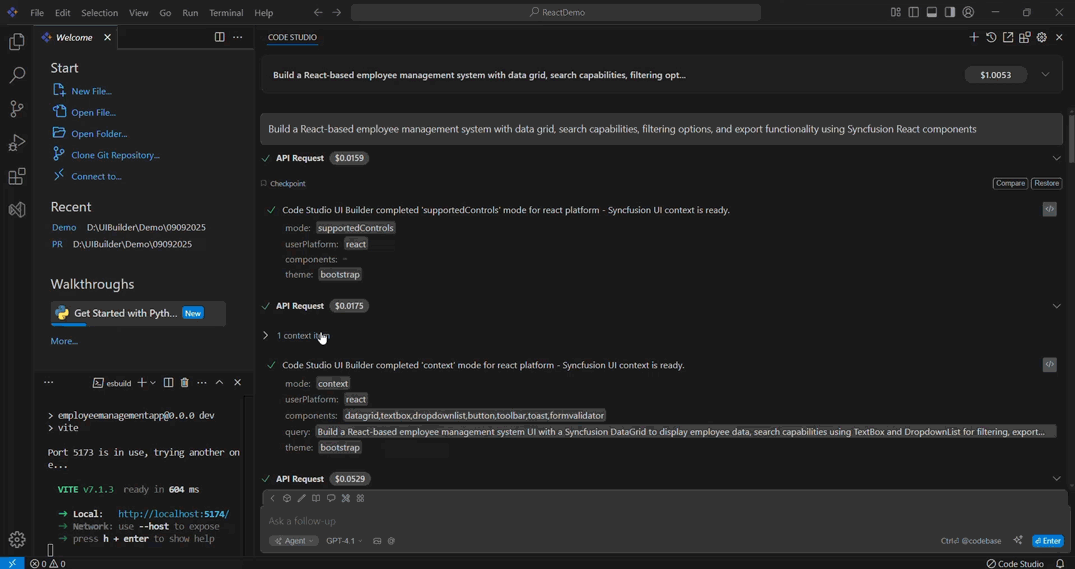Click the Accounts profile icon in title bar

point(968,12)
